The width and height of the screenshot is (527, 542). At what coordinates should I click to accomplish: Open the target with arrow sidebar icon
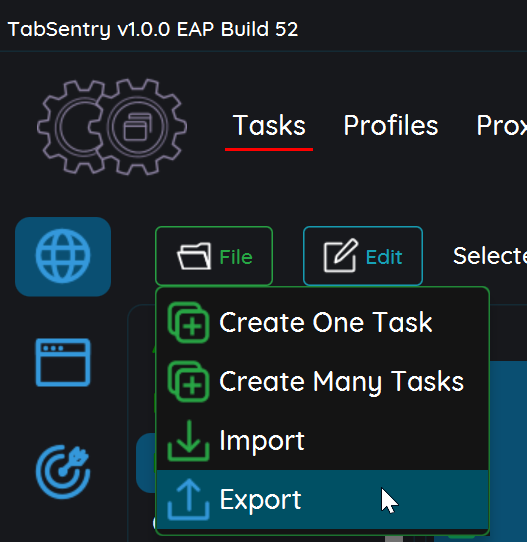tap(63, 472)
